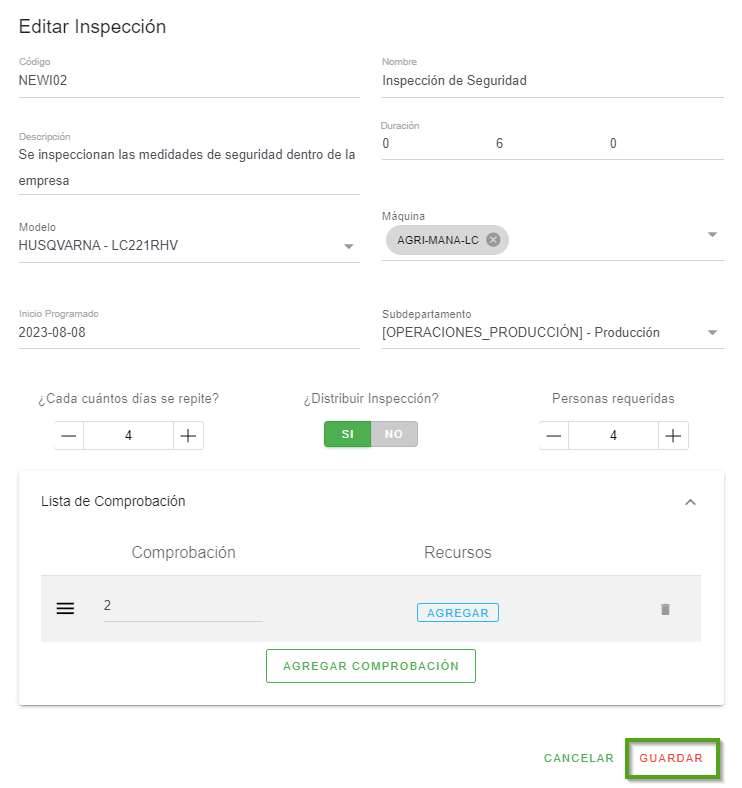Viewport: 742px width, 788px height.
Task: Decrease the repeat days value
Action: tap(69, 436)
